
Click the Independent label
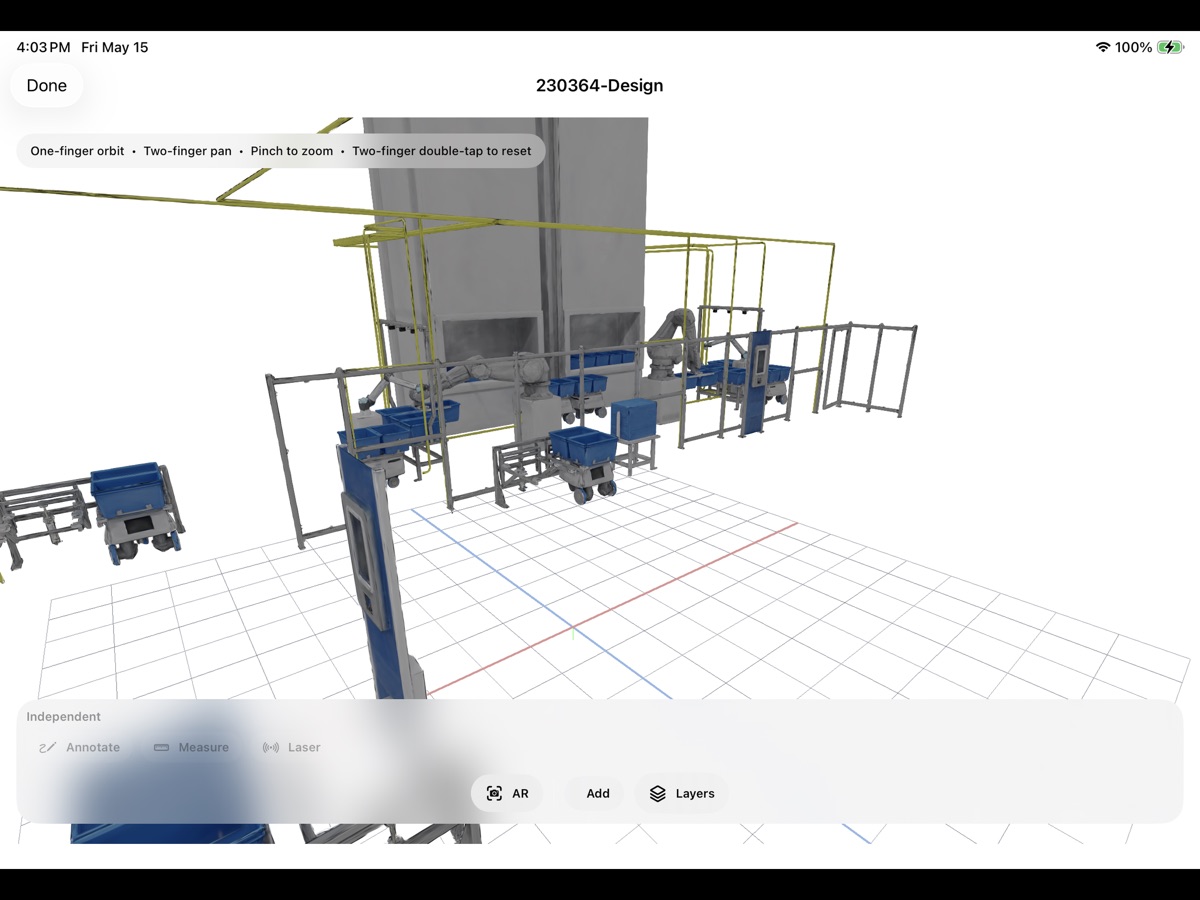point(63,716)
